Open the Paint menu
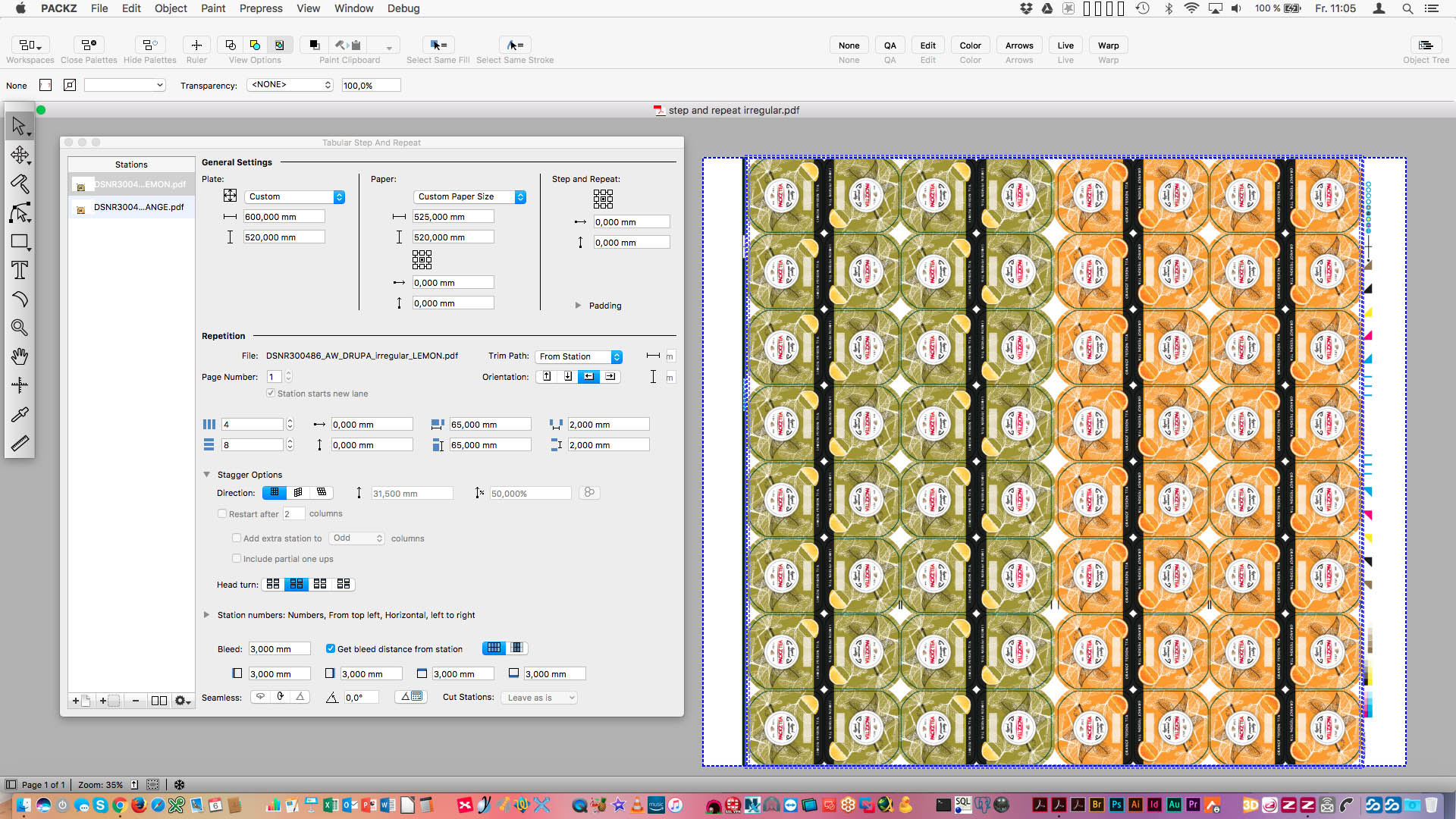 (213, 8)
